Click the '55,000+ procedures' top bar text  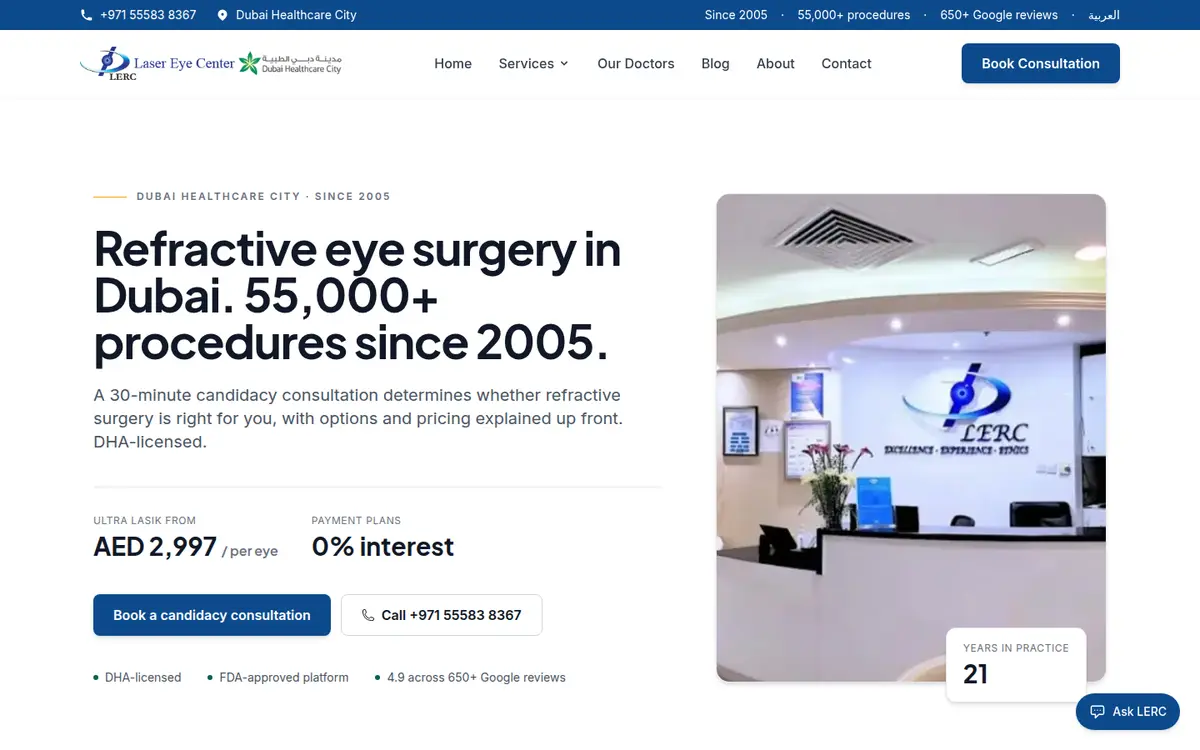click(x=854, y=15)
